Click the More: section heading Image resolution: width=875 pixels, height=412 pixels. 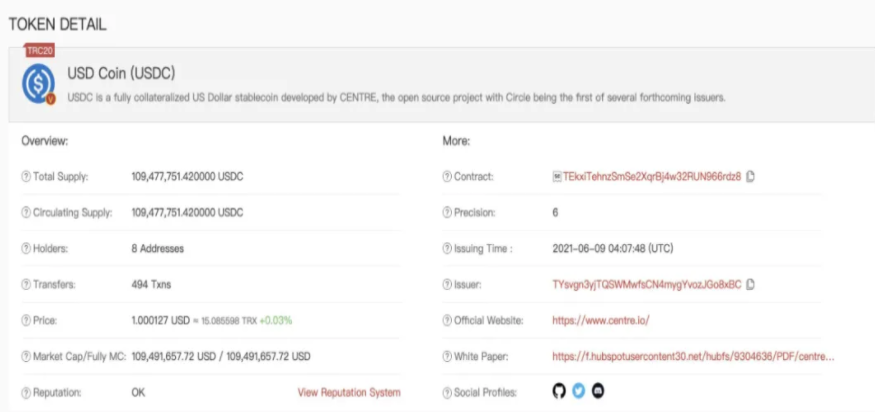click(x=456, y=141)
